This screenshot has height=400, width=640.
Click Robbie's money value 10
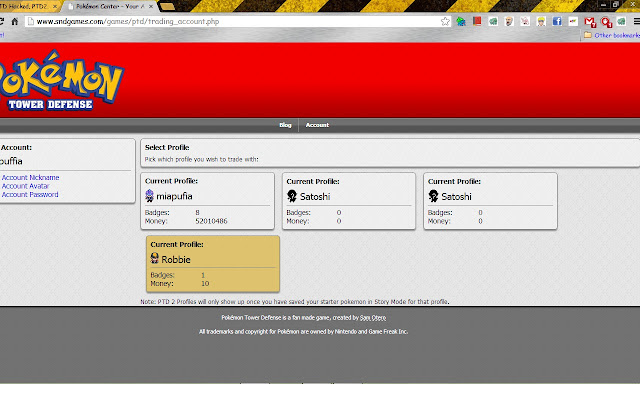coord(205,283)
